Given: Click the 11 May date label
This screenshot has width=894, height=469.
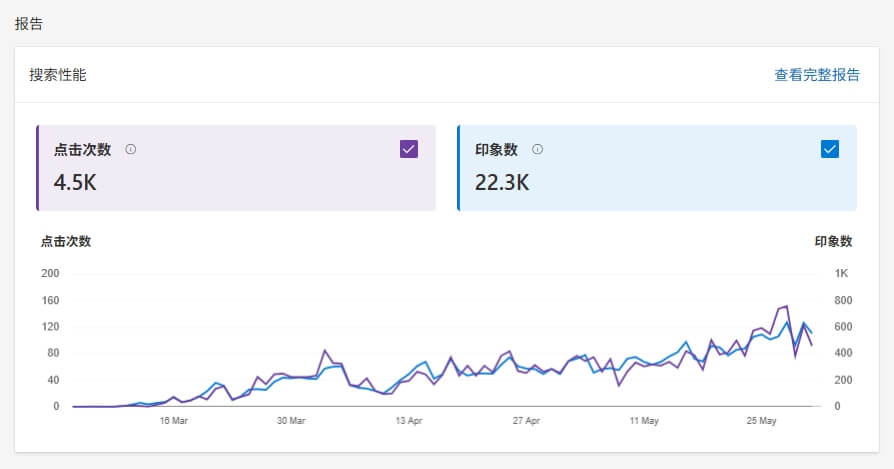Looking at the screenshot, I should tap(644, 421).
